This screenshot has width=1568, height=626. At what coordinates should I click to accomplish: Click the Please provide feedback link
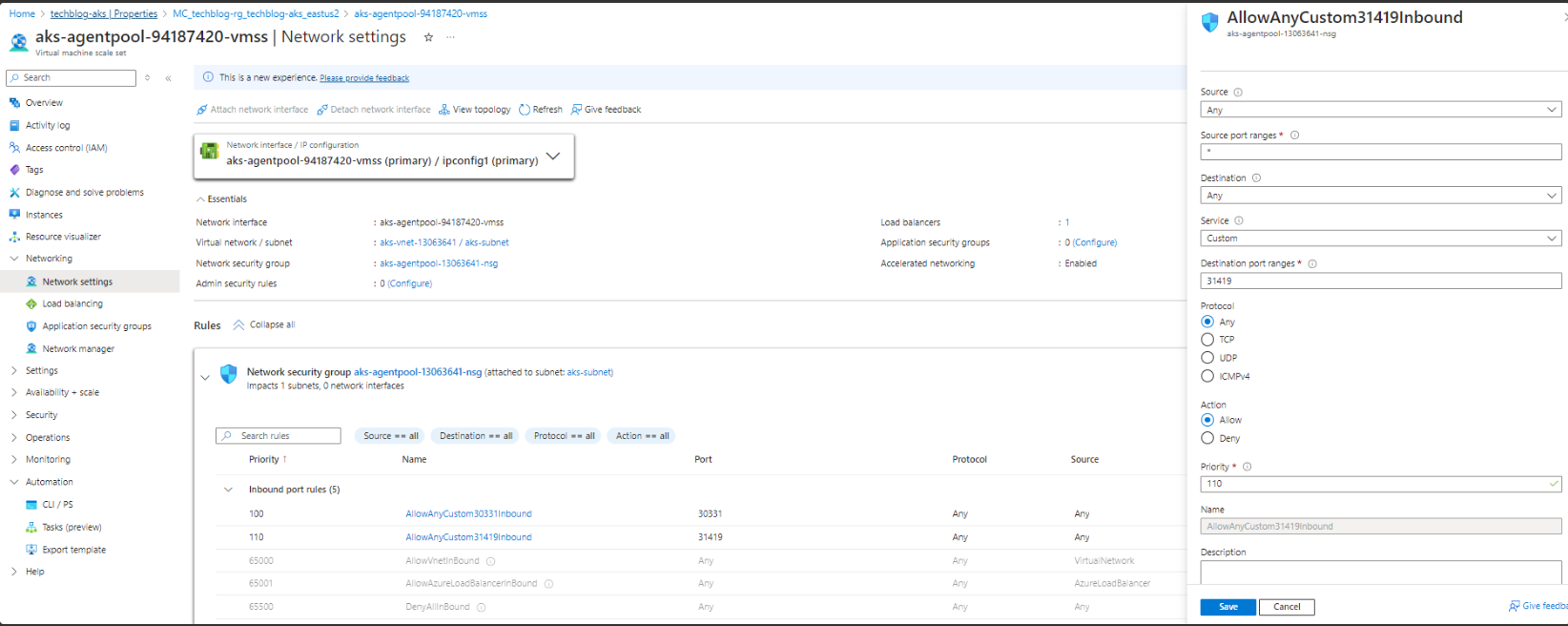[364, 78]
